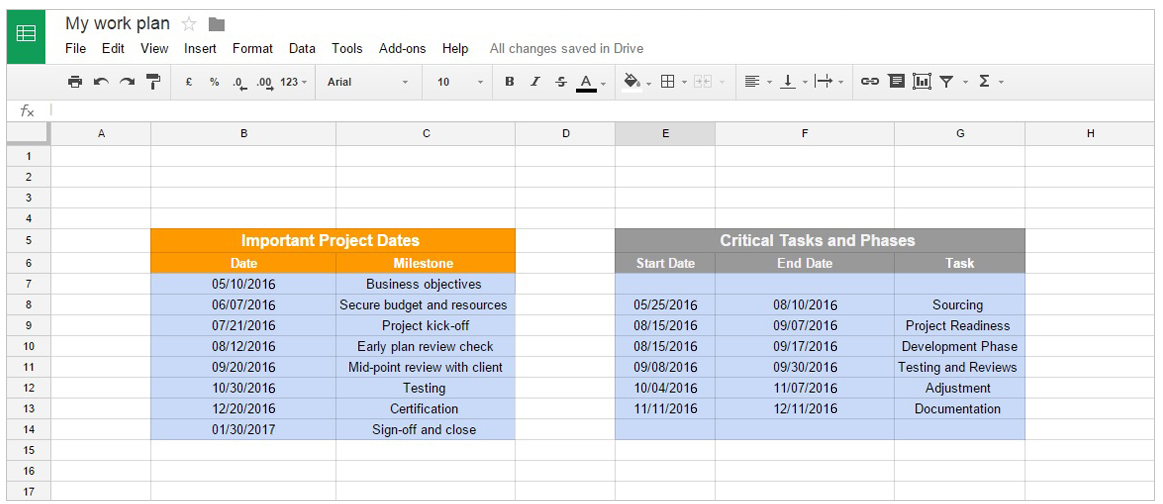Viewport: 1163px width, 504px height.
Task: Select cell with date 05/10/2016
Action: pyautogui.click(x=243, y=284)
